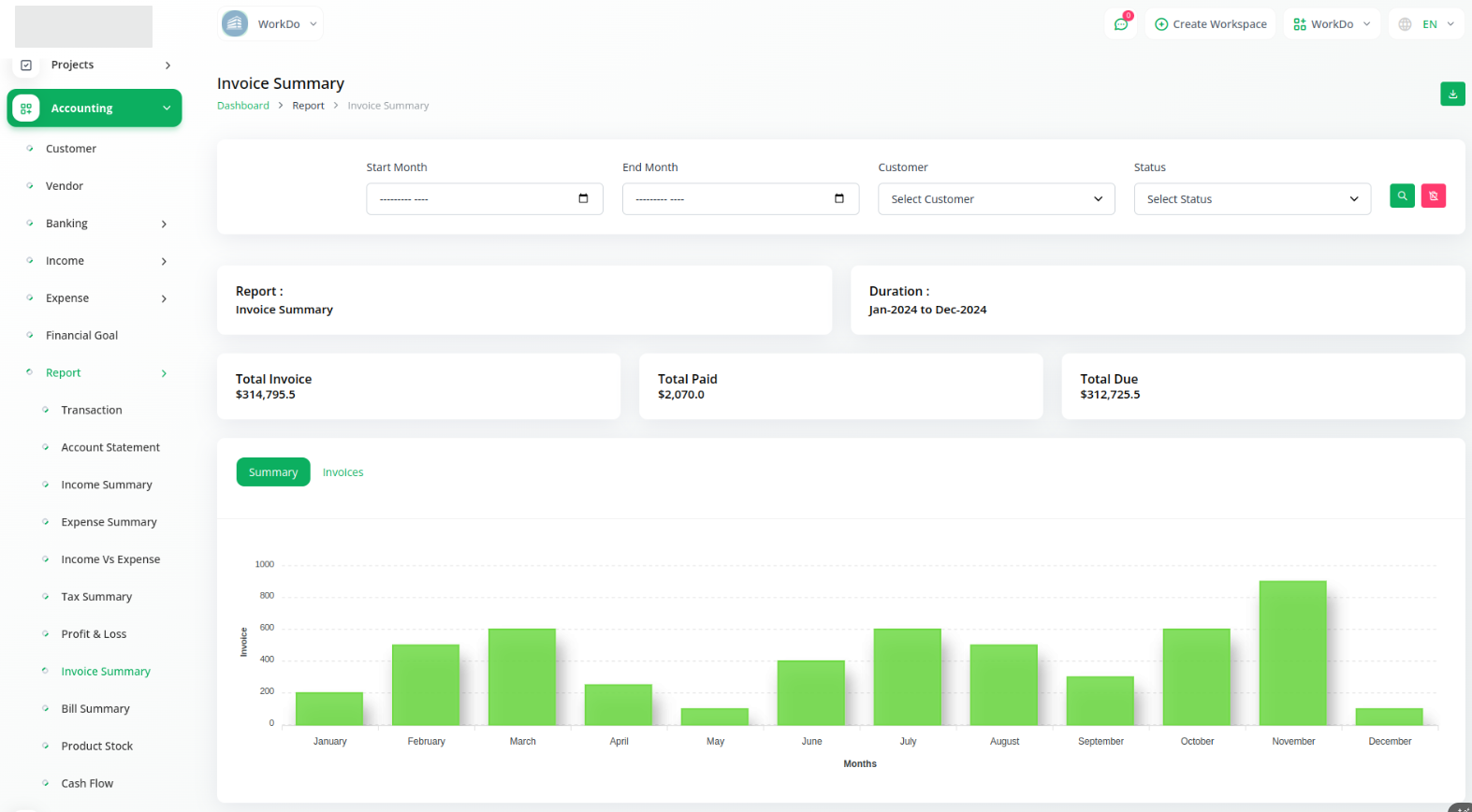
Task: Open the Select Customer dropdown
Action: [x=996, y=199]
